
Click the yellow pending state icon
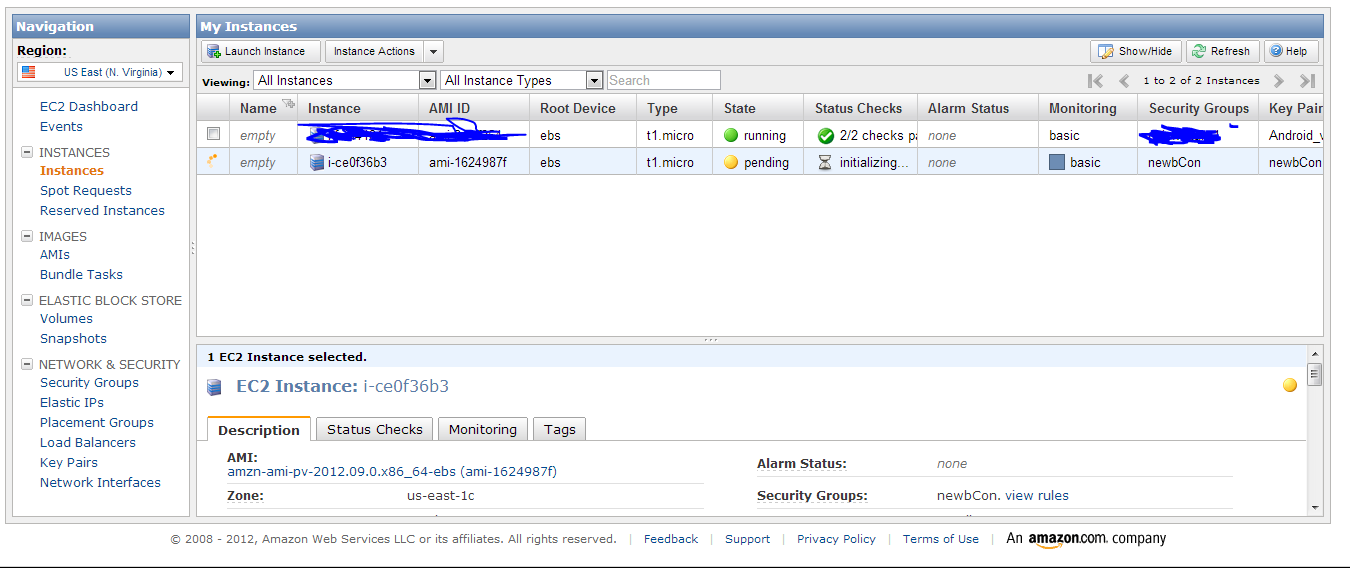(x=731, y=162)
